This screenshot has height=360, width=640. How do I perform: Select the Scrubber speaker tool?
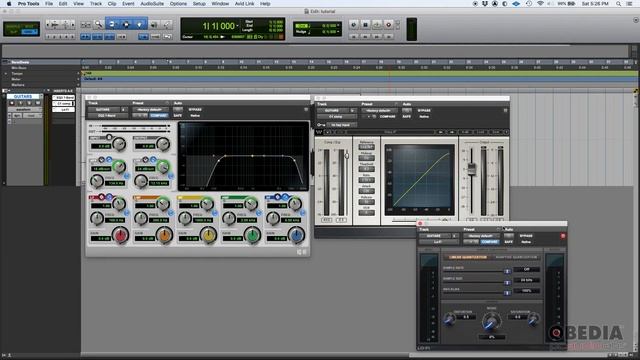coord(154,24)
